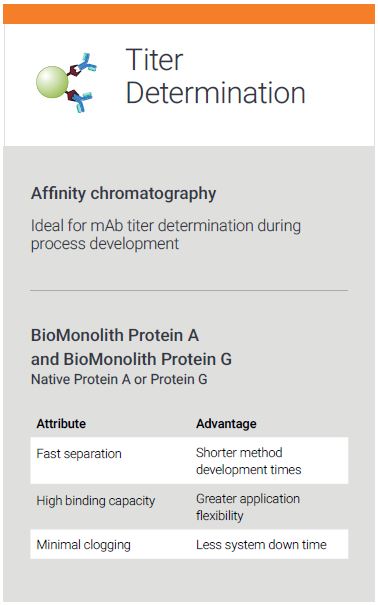Click the blue antibody at top of icon

pyautogui.click(x=87, y=63)
